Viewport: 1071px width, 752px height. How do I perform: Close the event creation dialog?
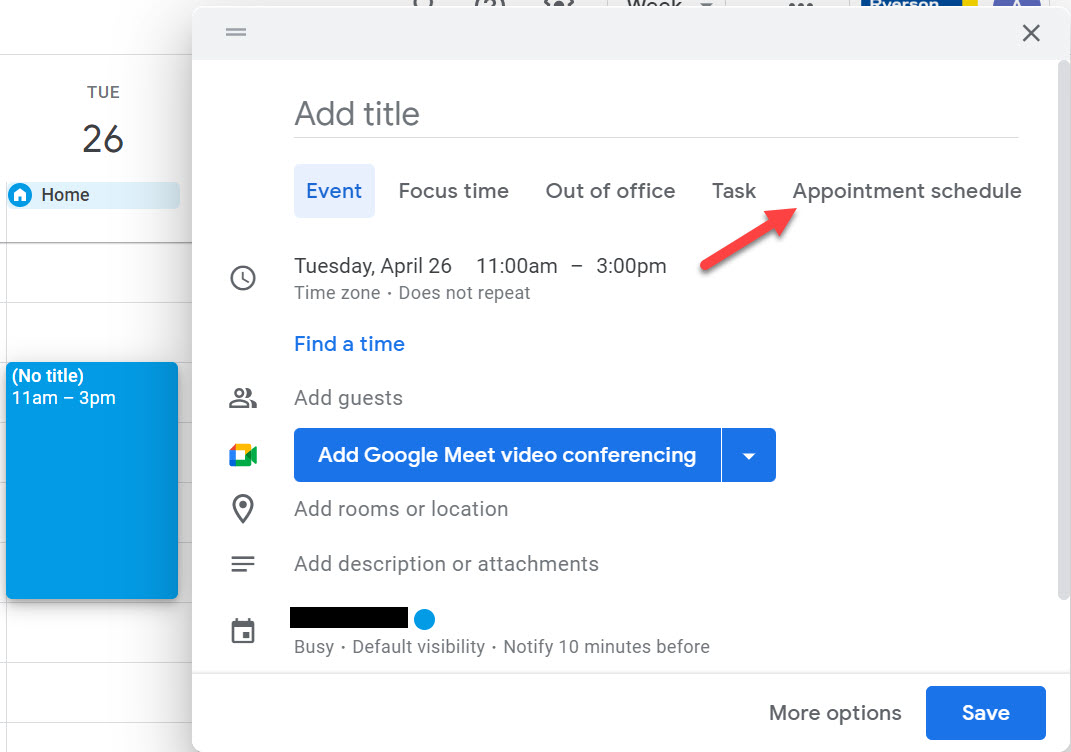click(x=1031, y=33)
